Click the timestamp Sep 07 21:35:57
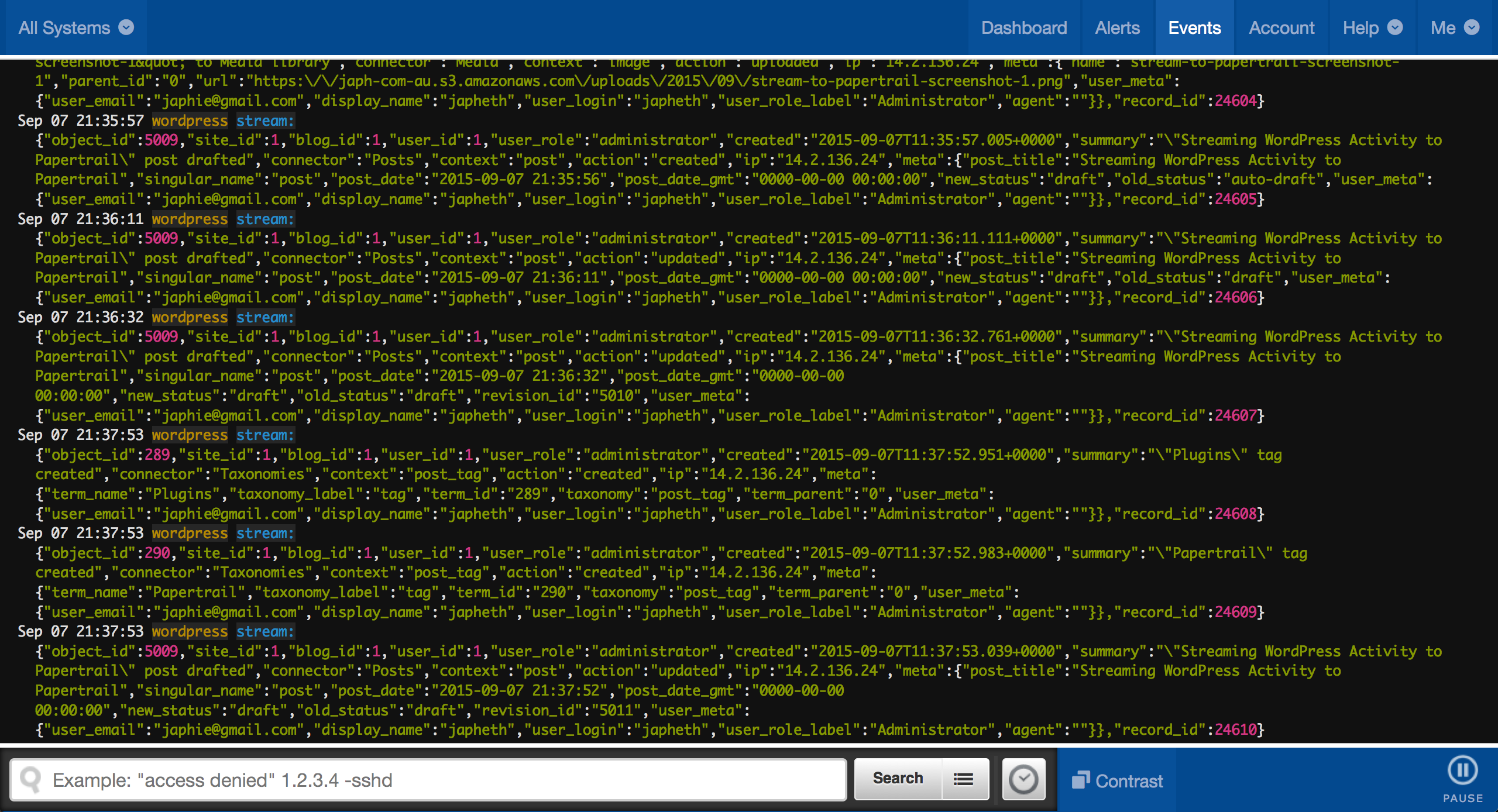Viewport: 1498px width, 812px height. [x=81, y=121]
